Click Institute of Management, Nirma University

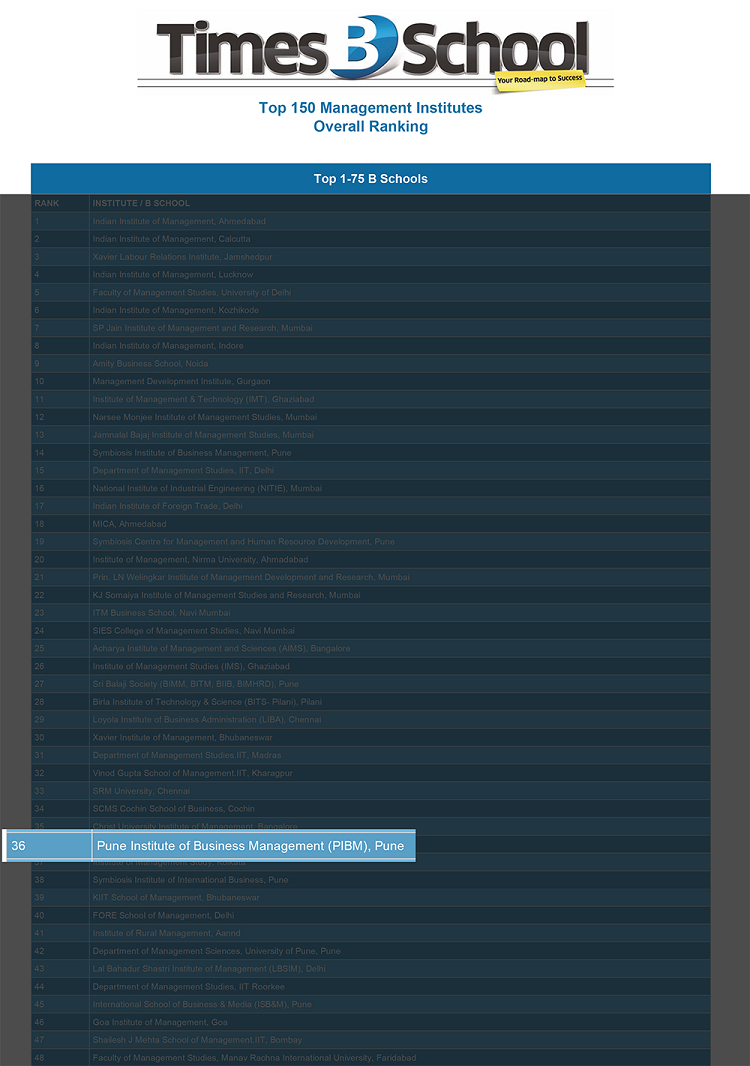[x=201, y=560]
